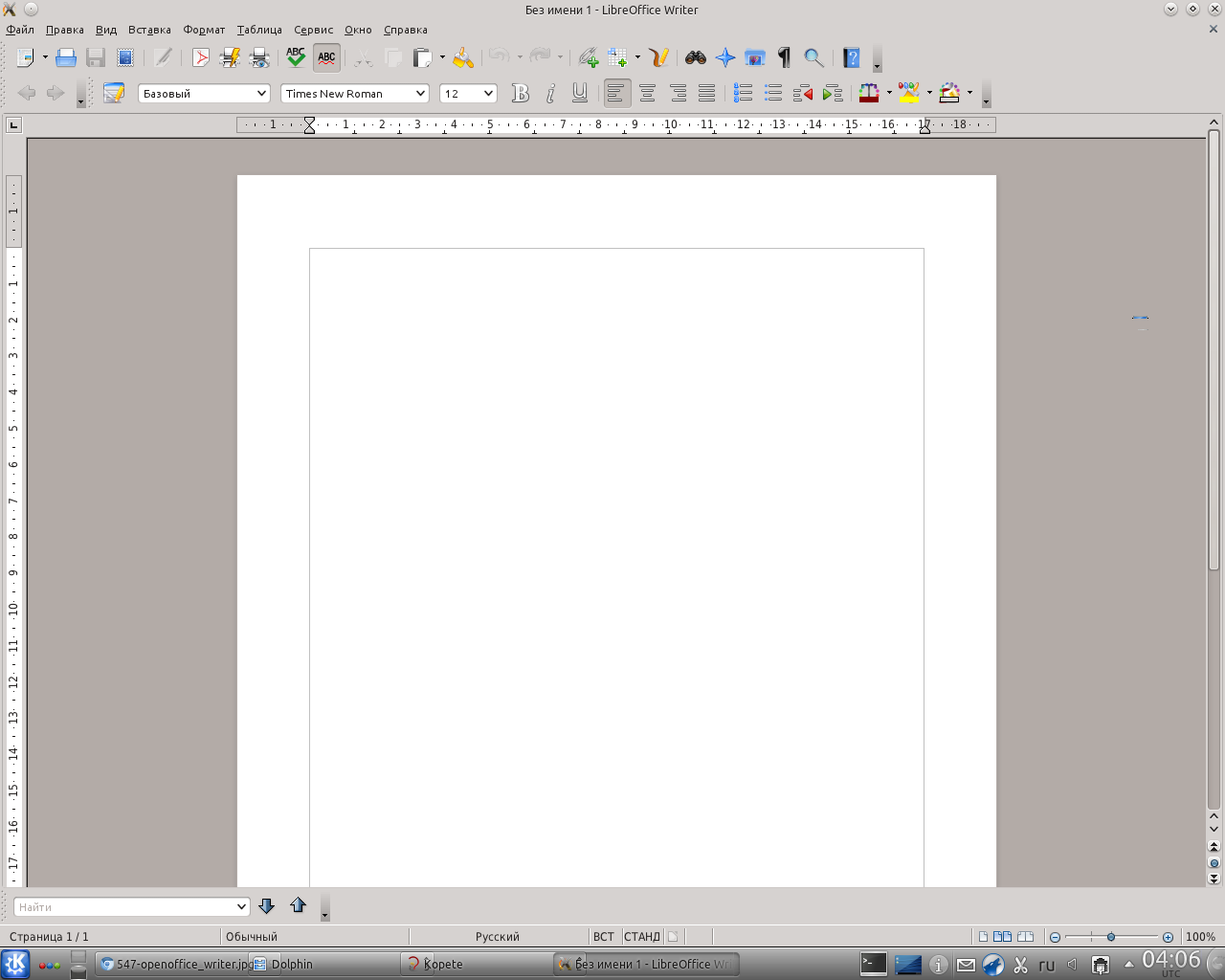Open Highlighting color dropdown arrow

tap(929, 93)
